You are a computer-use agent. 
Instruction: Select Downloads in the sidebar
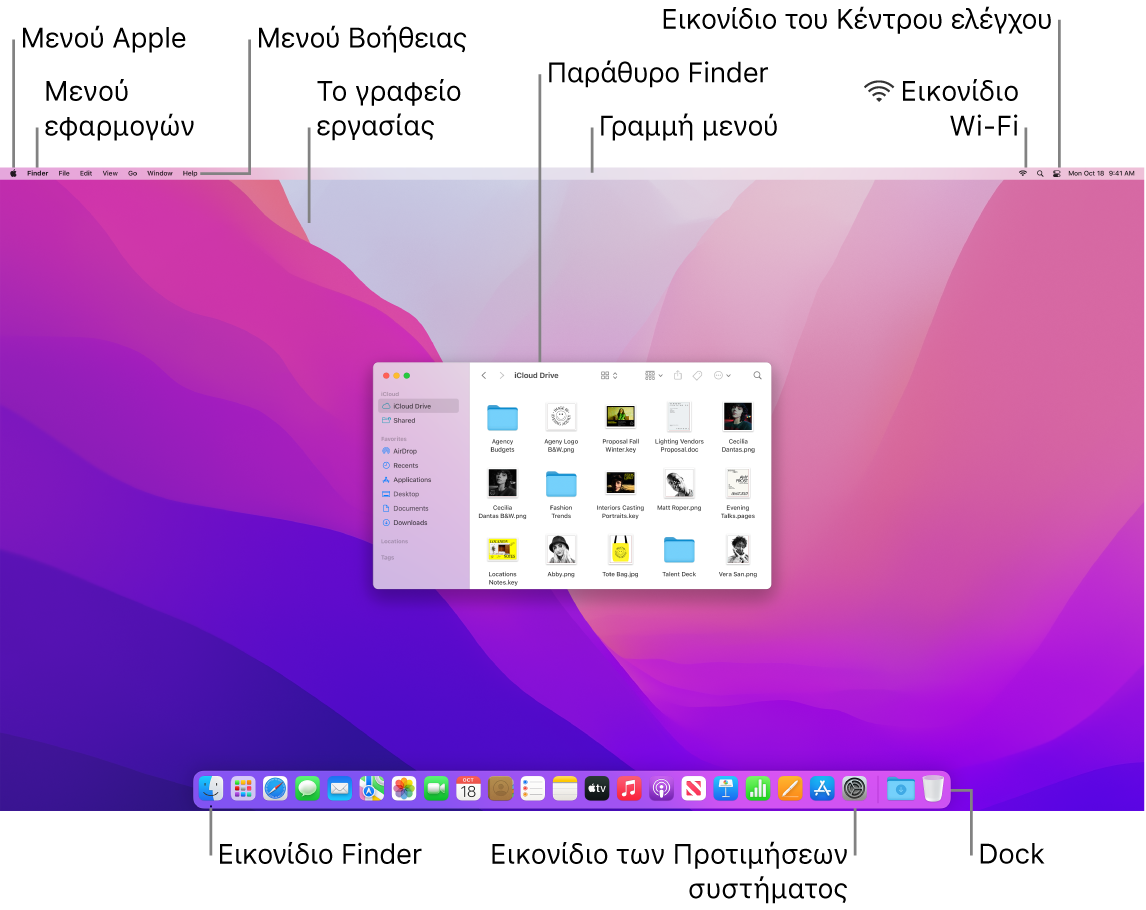[x=406, y=522]
